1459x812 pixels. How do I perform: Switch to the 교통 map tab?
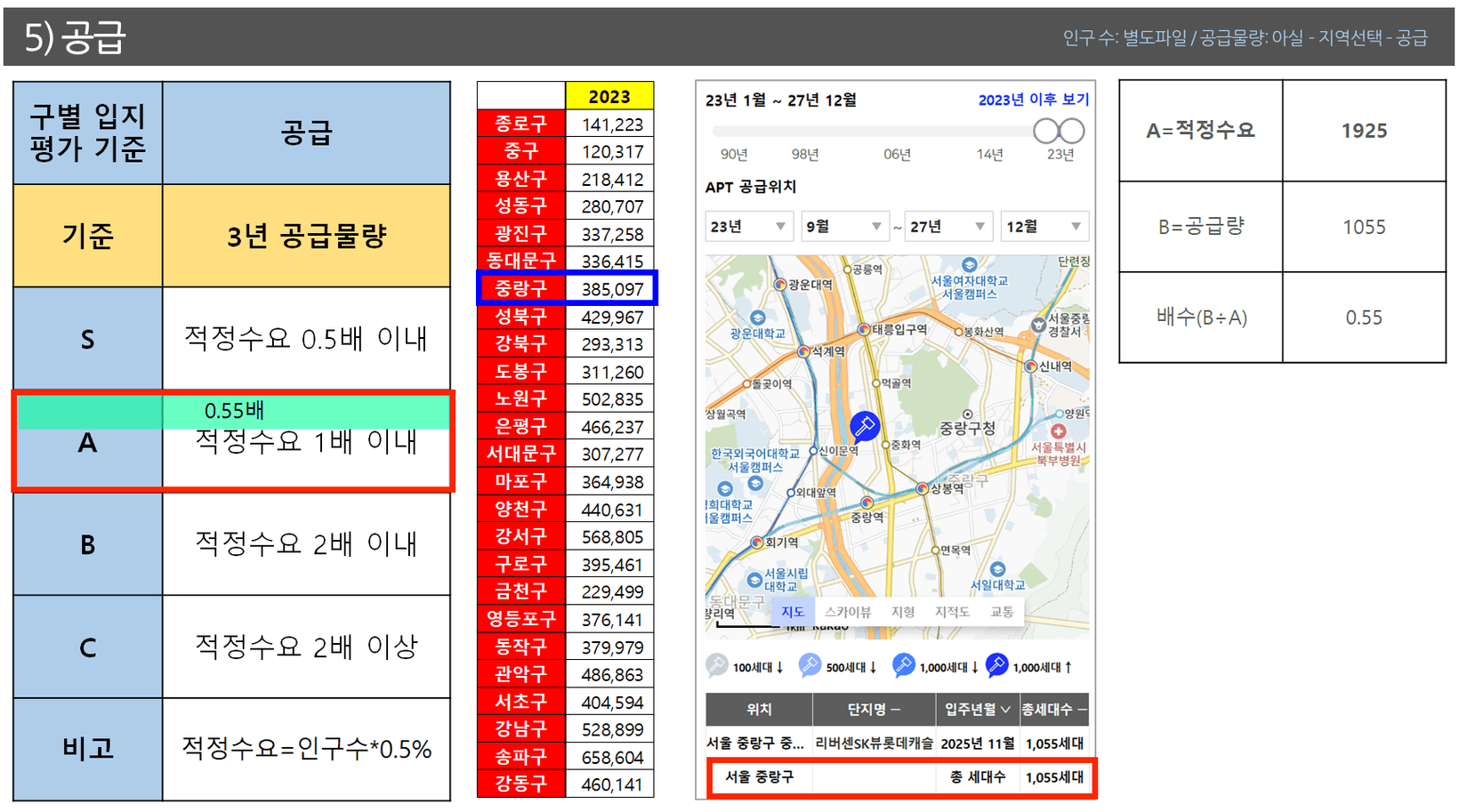coord(1002,612)
